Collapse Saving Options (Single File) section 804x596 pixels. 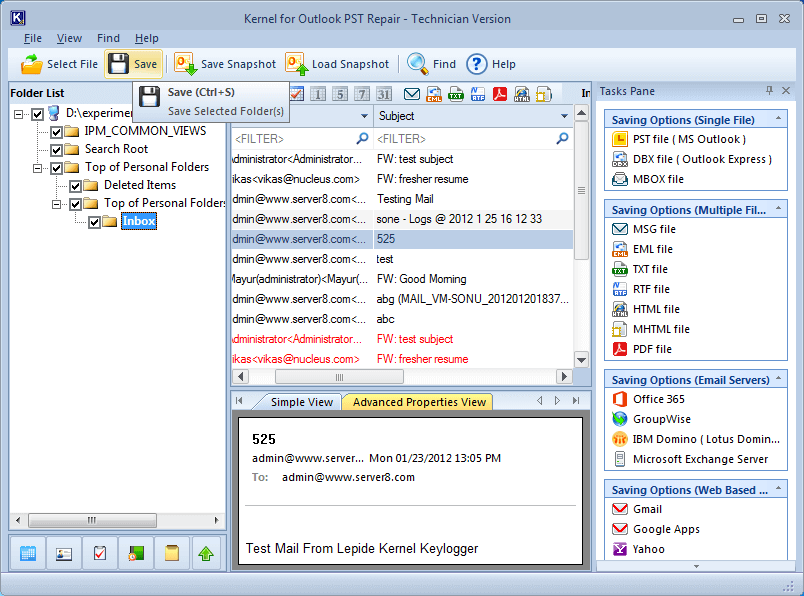(x=778, y=119)
